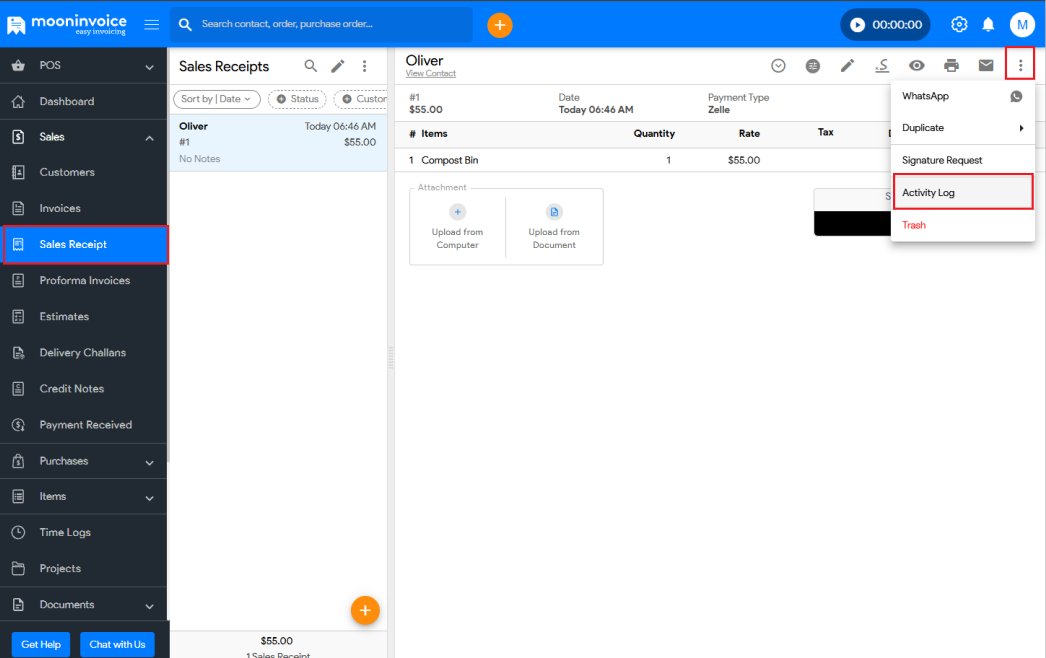Click the $55.00 rate cell
1046x658 pixels.
(744, 160)
